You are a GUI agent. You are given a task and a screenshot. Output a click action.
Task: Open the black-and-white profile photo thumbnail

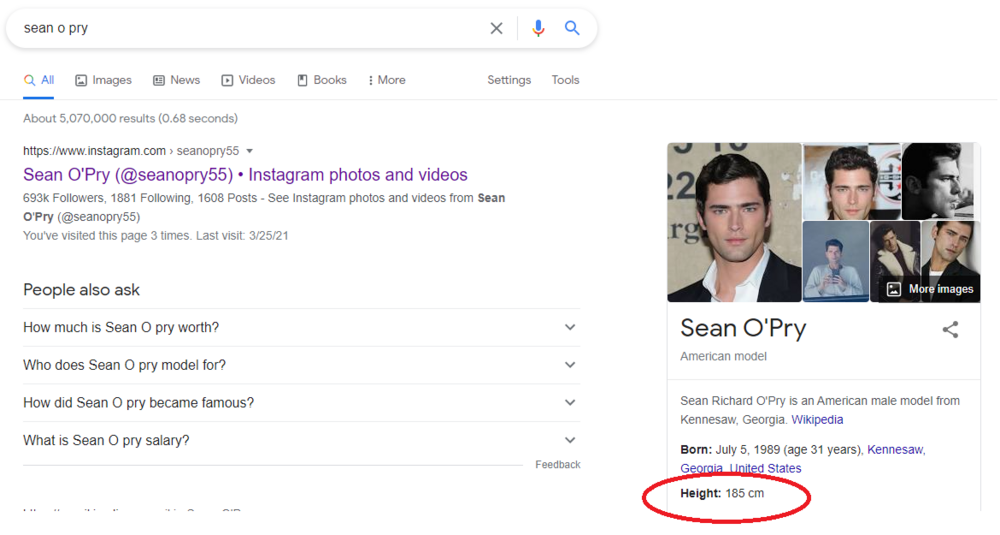[941, 181]
